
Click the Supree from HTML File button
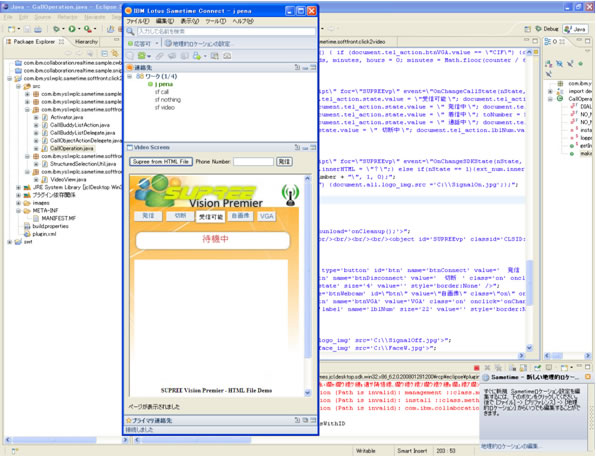(161, 161)
